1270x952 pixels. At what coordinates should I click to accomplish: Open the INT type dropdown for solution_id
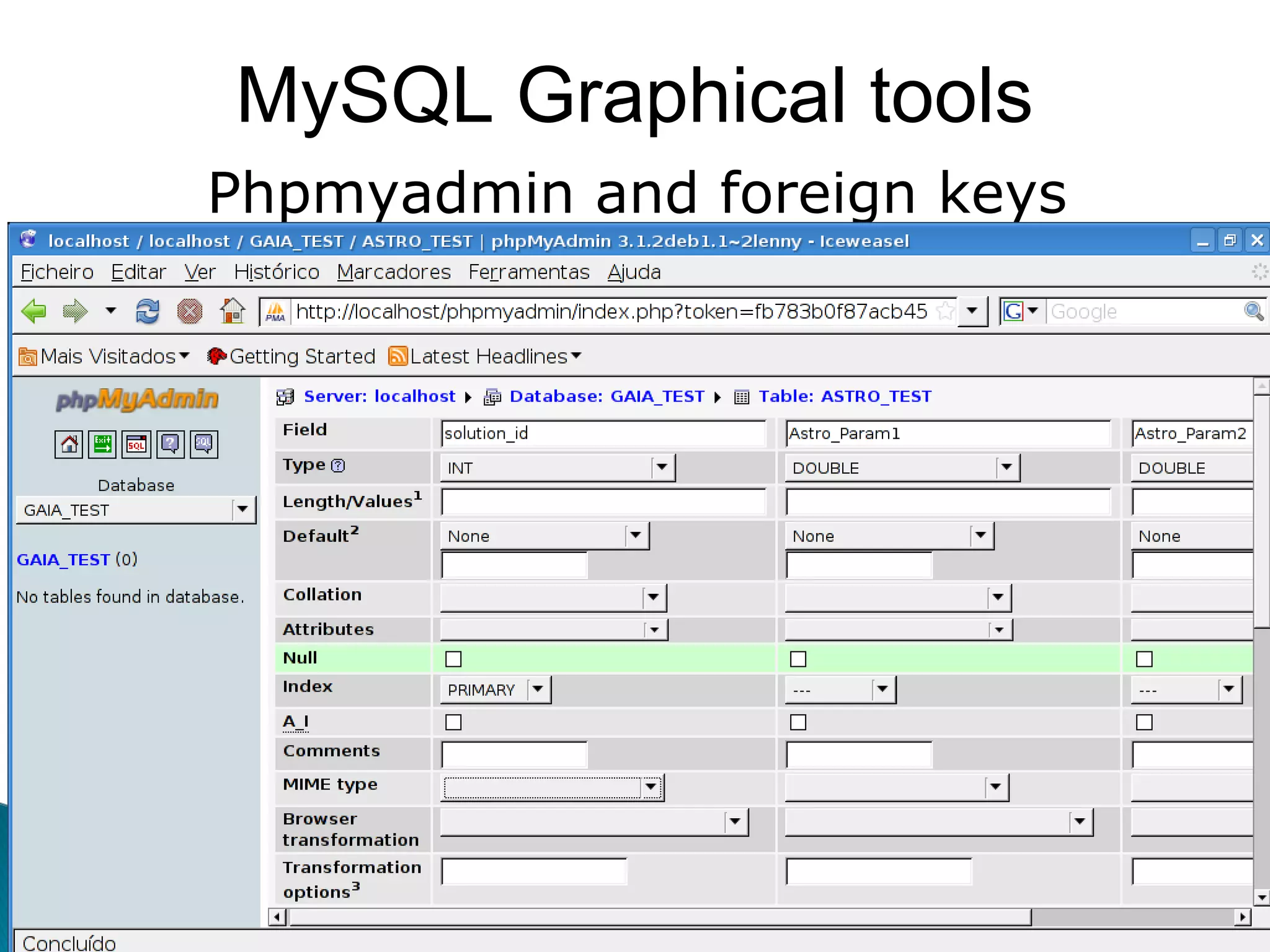coord(557,467)
